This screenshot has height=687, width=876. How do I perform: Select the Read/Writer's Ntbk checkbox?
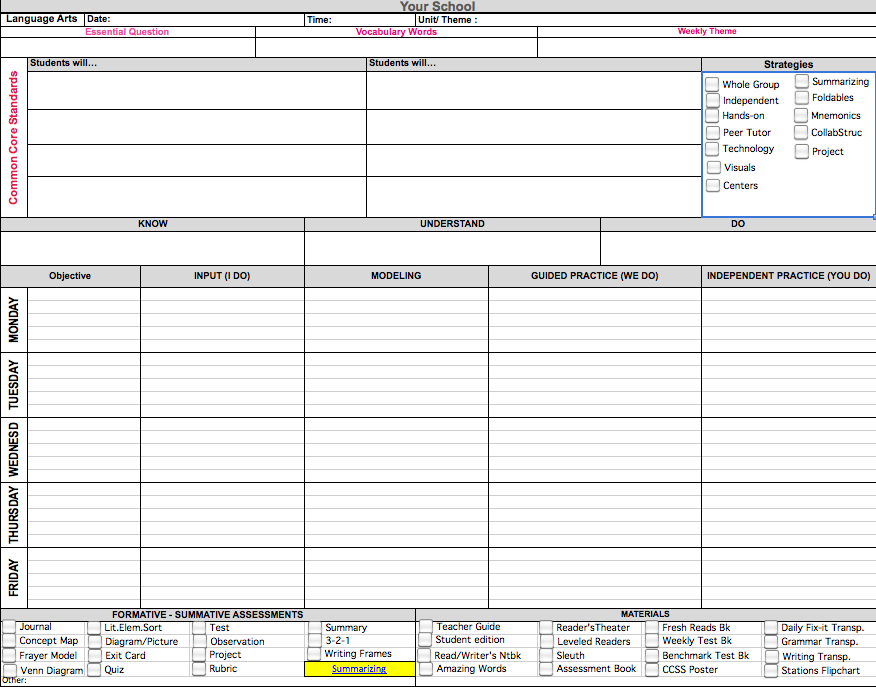425,655
